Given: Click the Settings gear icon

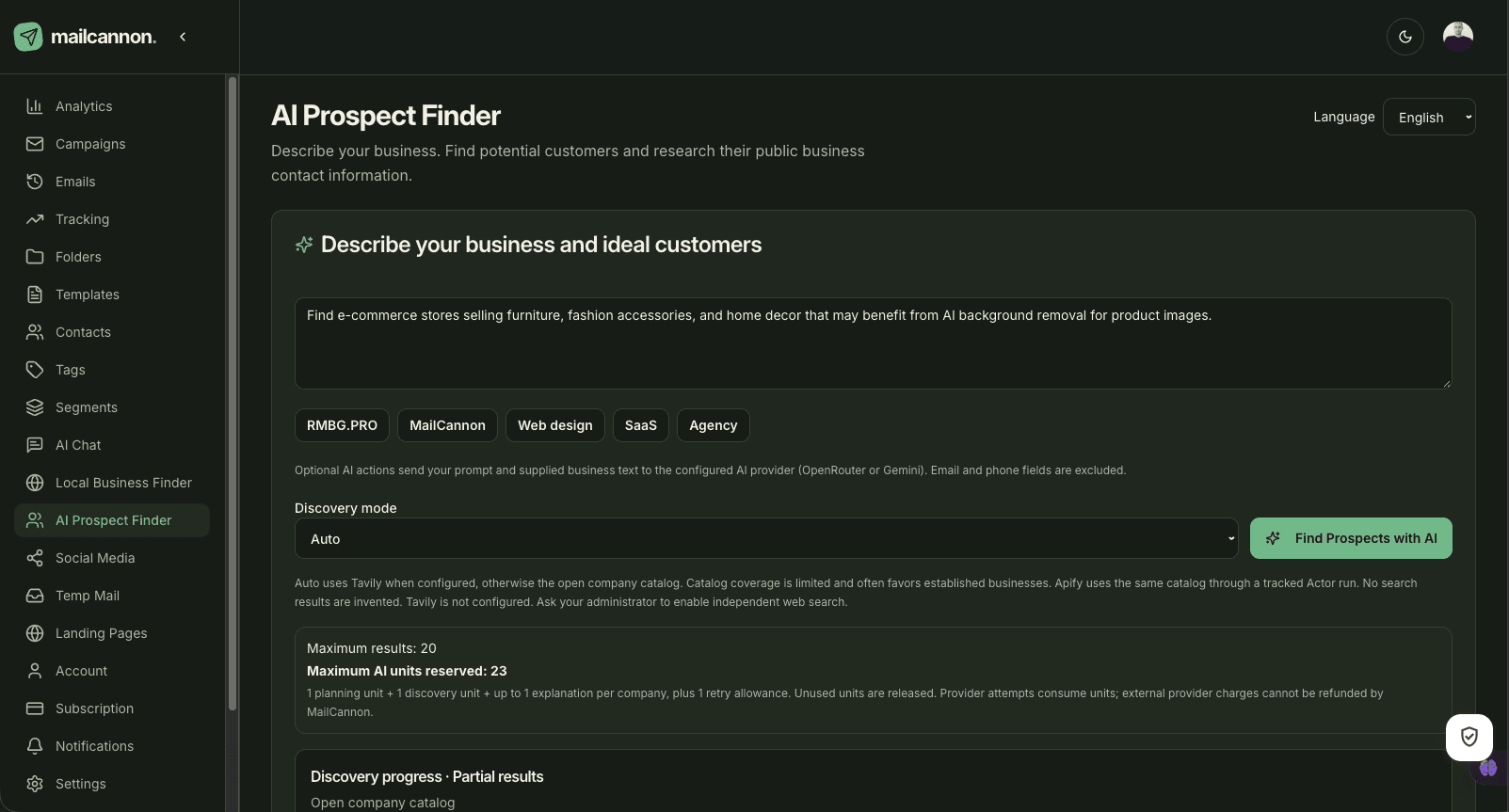Looking at the screenshot, I should click(x=35, y=784).
